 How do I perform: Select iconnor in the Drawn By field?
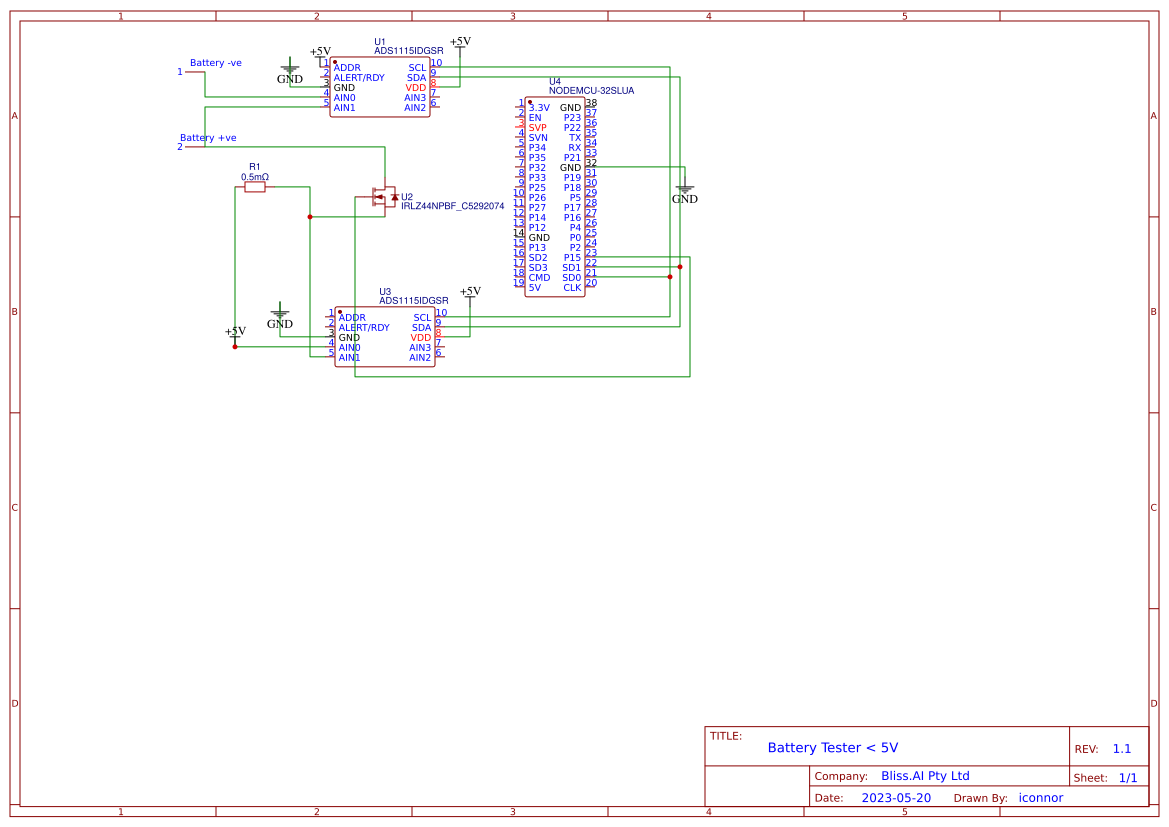(1040, 797)
